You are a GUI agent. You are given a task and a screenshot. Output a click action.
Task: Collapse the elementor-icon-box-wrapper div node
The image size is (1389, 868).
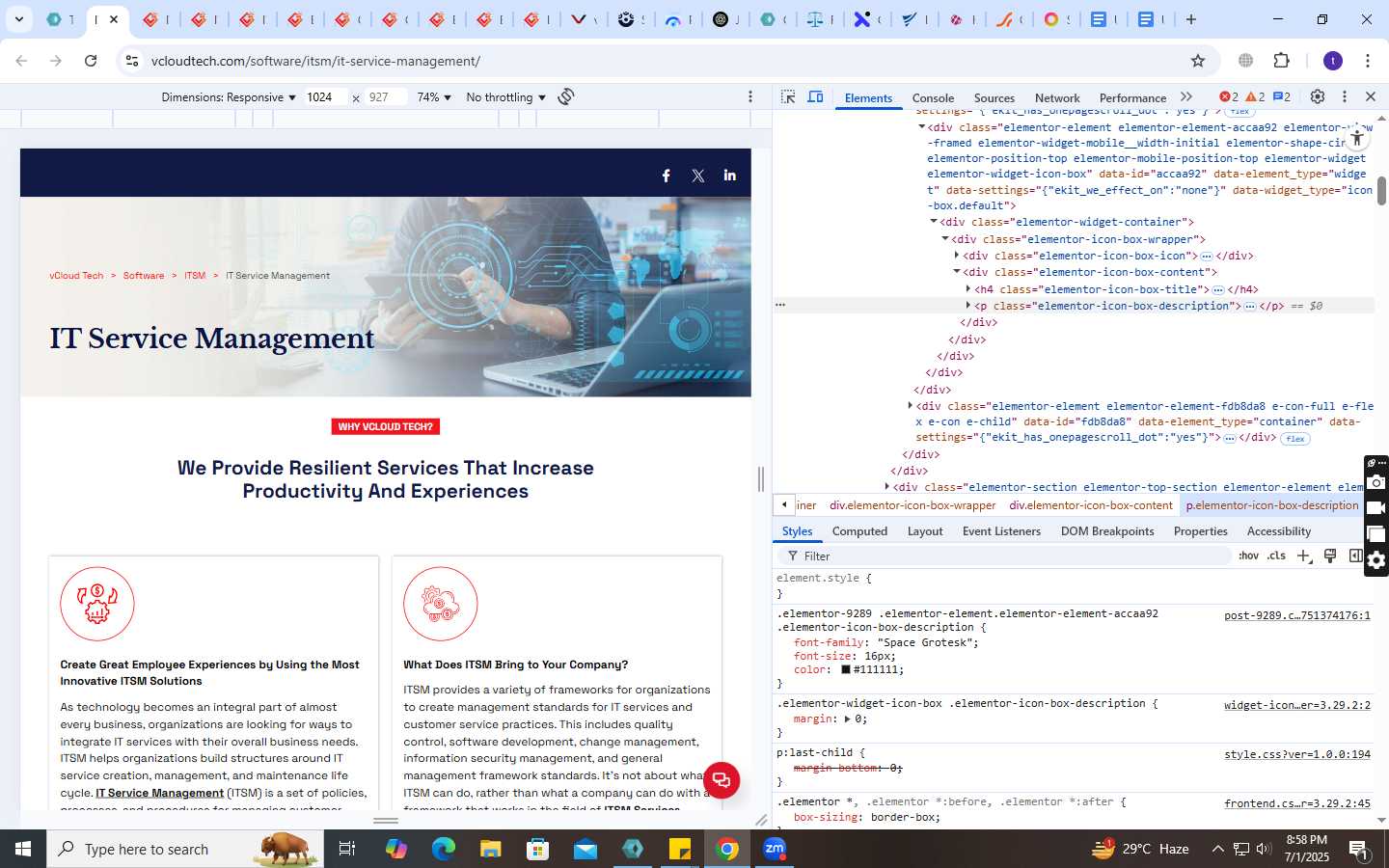(x=945, y=239)
